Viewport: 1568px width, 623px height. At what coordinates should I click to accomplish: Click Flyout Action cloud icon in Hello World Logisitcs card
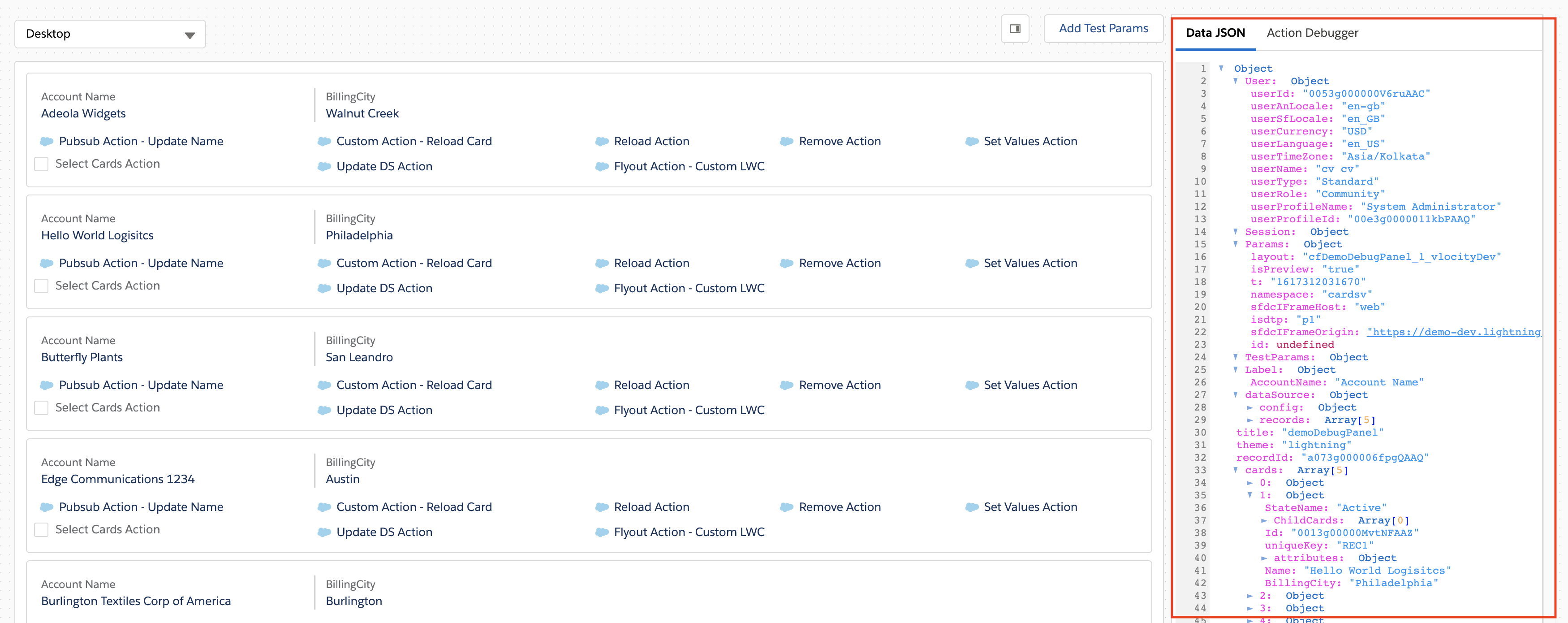point(602,288)
